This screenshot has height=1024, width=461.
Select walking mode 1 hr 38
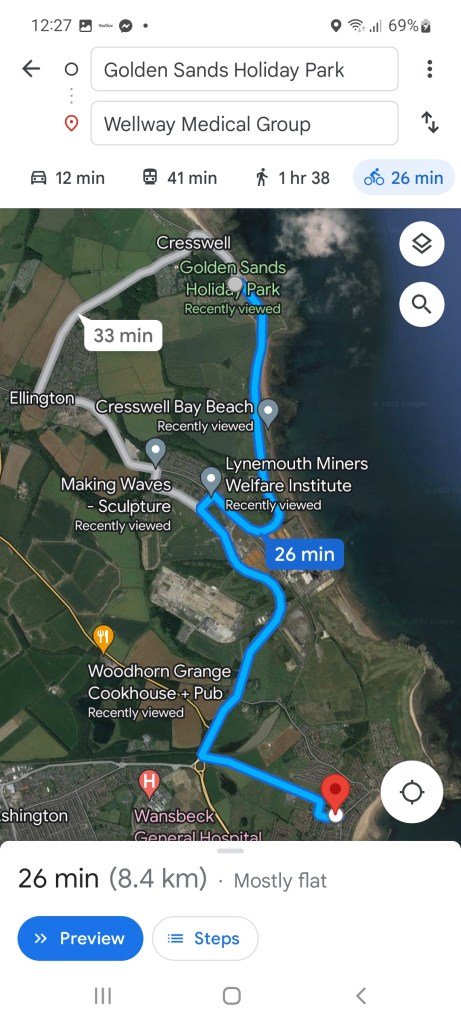(293, 178)
